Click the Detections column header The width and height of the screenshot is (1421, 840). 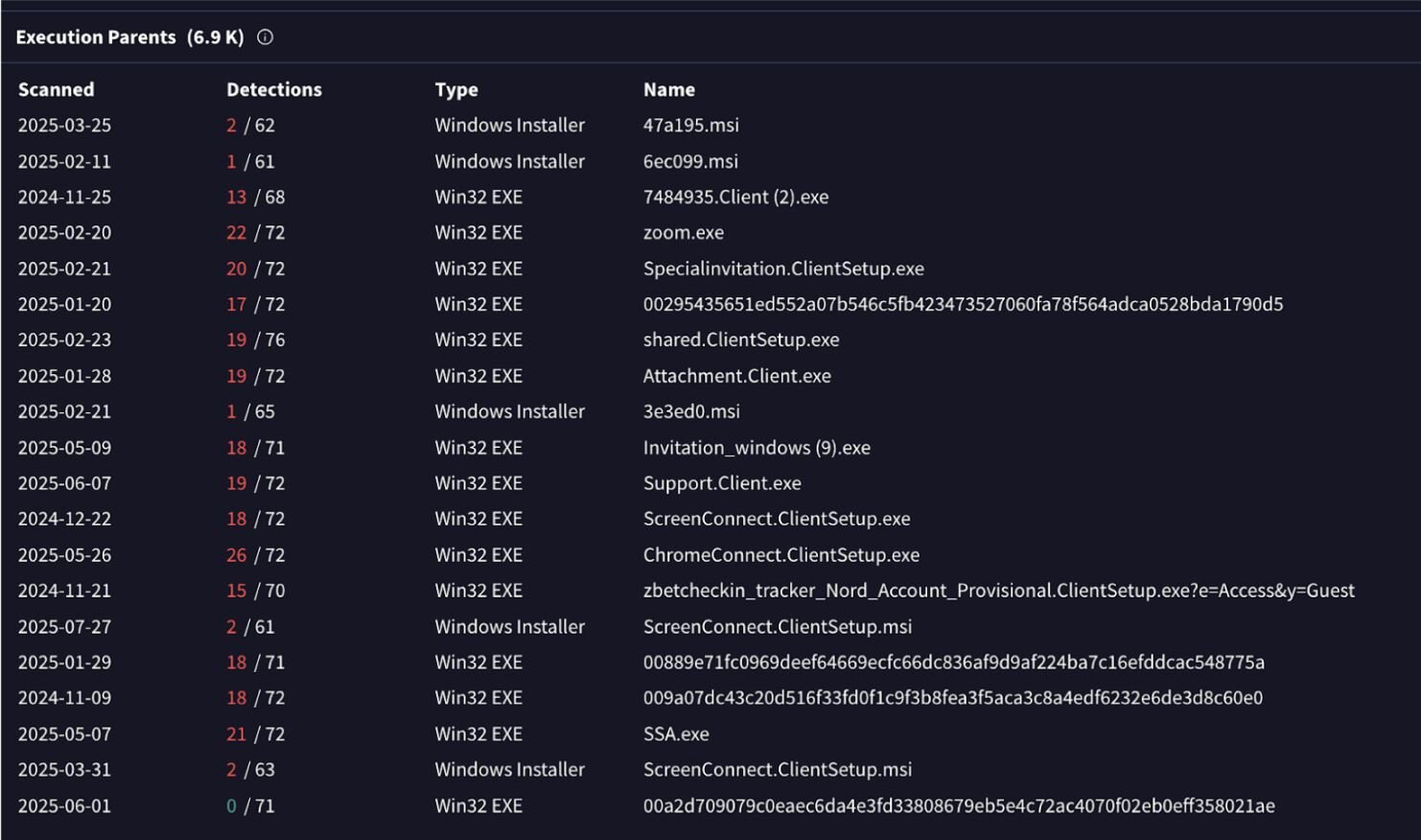click(x=274, y=90)
